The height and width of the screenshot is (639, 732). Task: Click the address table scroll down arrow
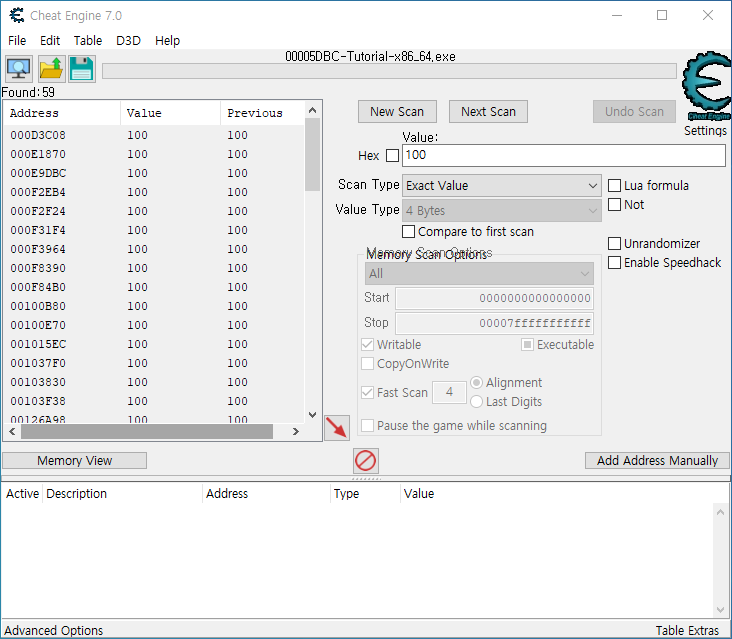pos(720,610)
